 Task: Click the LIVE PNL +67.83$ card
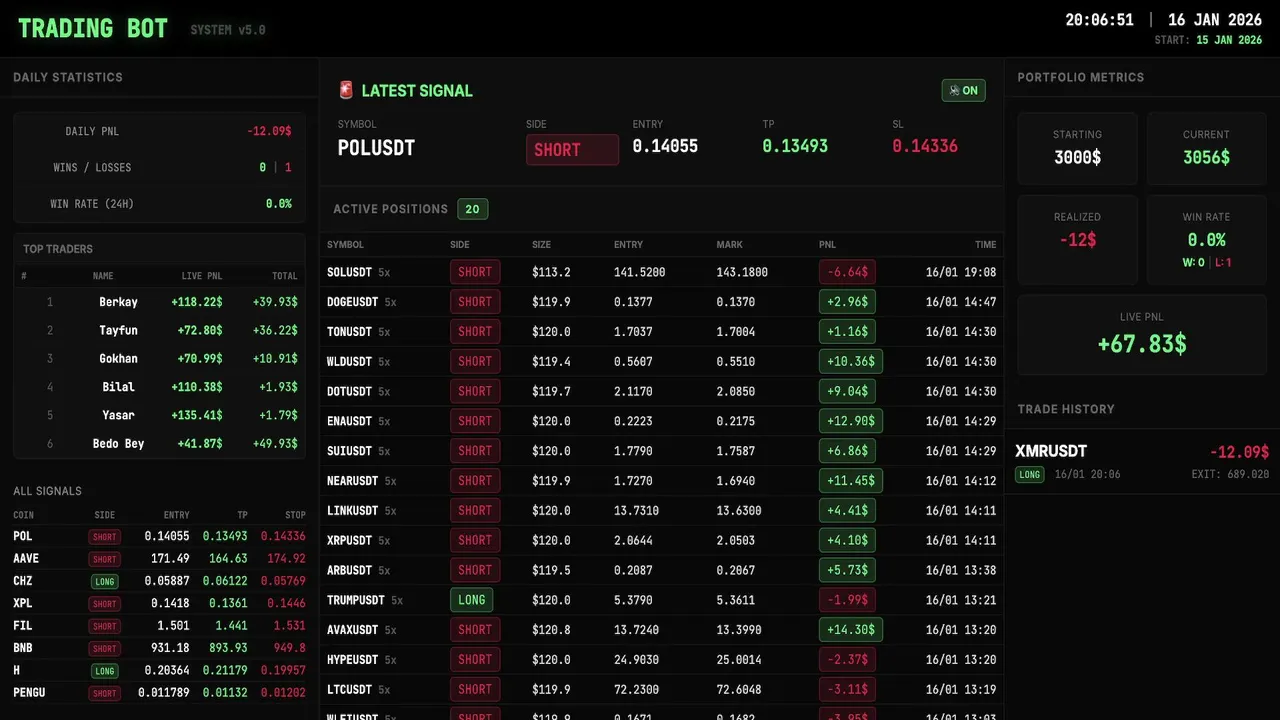pos(1142,335)
